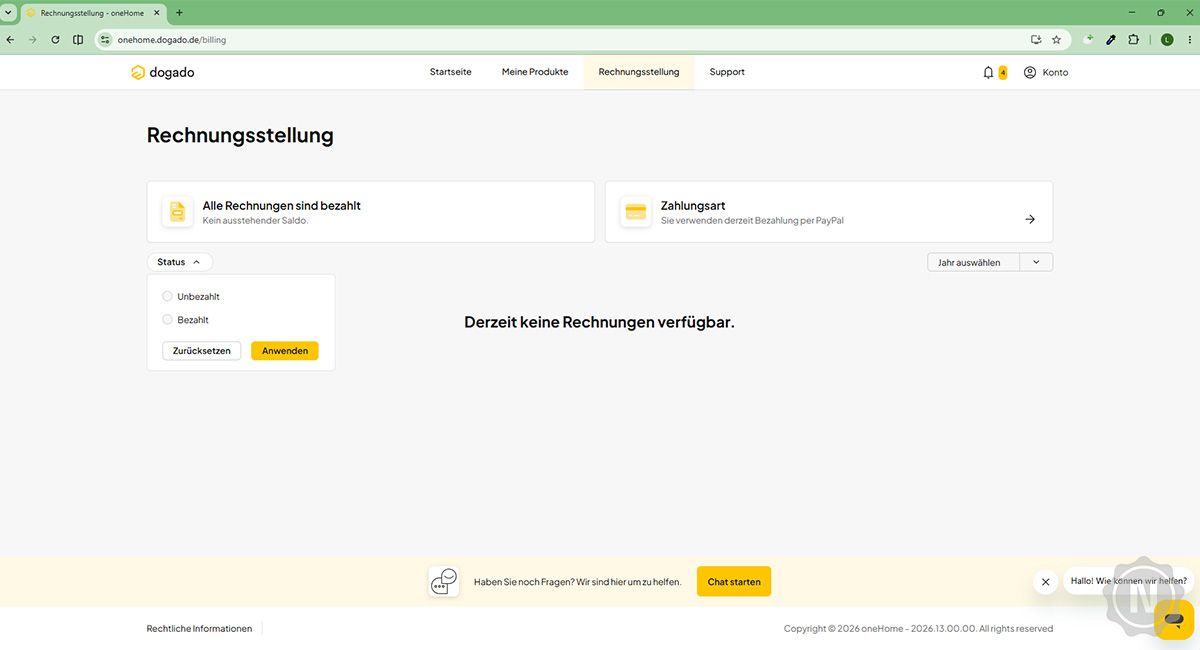Open Zahlungsart via the arrow icon
This screenshot has height=650, width=1200.
1030,219
